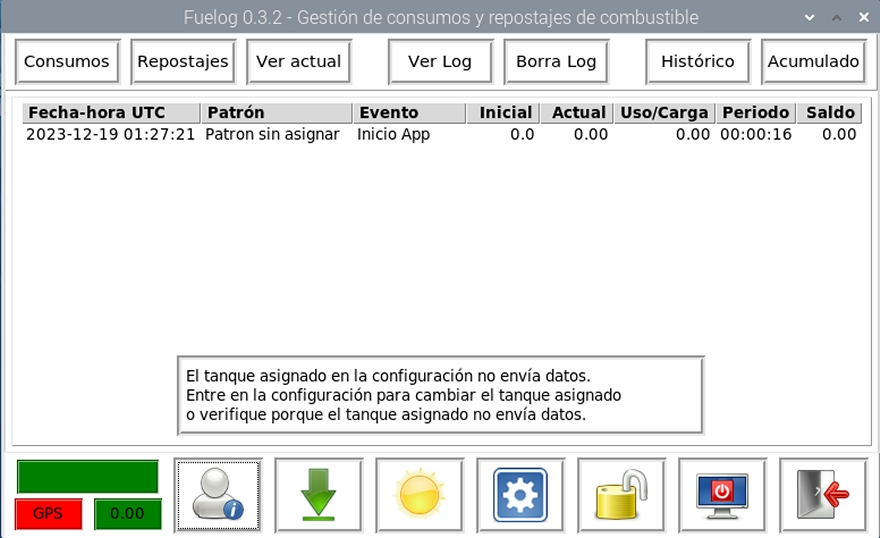Image resolution: width=880 pixels, height=538 pixels.
Task: Click the user info profile icon
Action: (218, 494)
